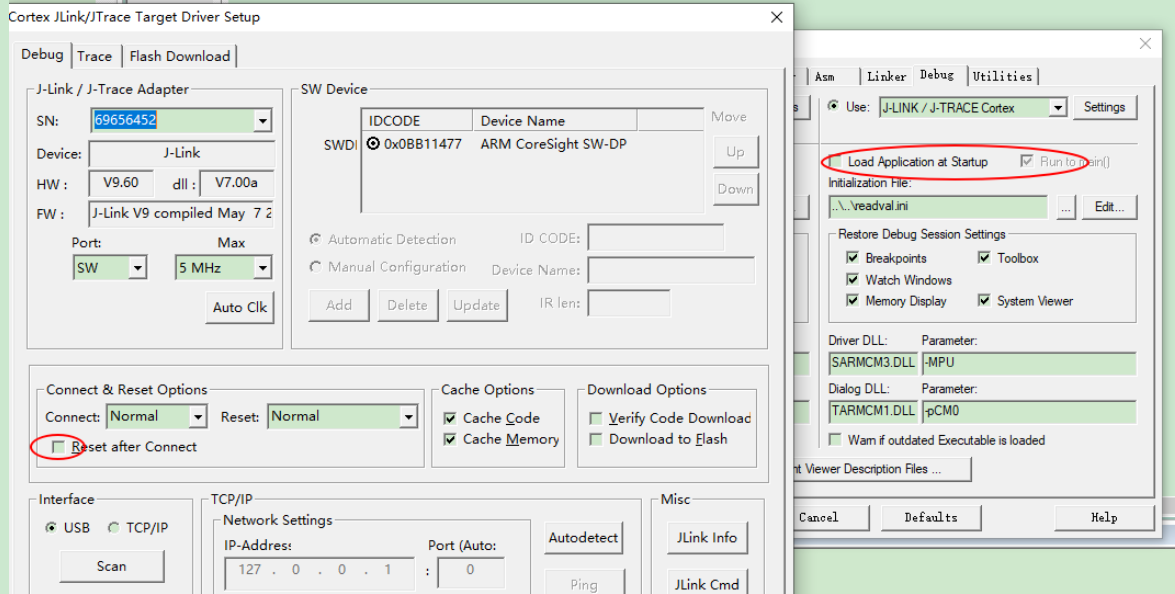1175x594 pixels.
Task: Open JLink Cmd
Action: (x=707, y=584)
